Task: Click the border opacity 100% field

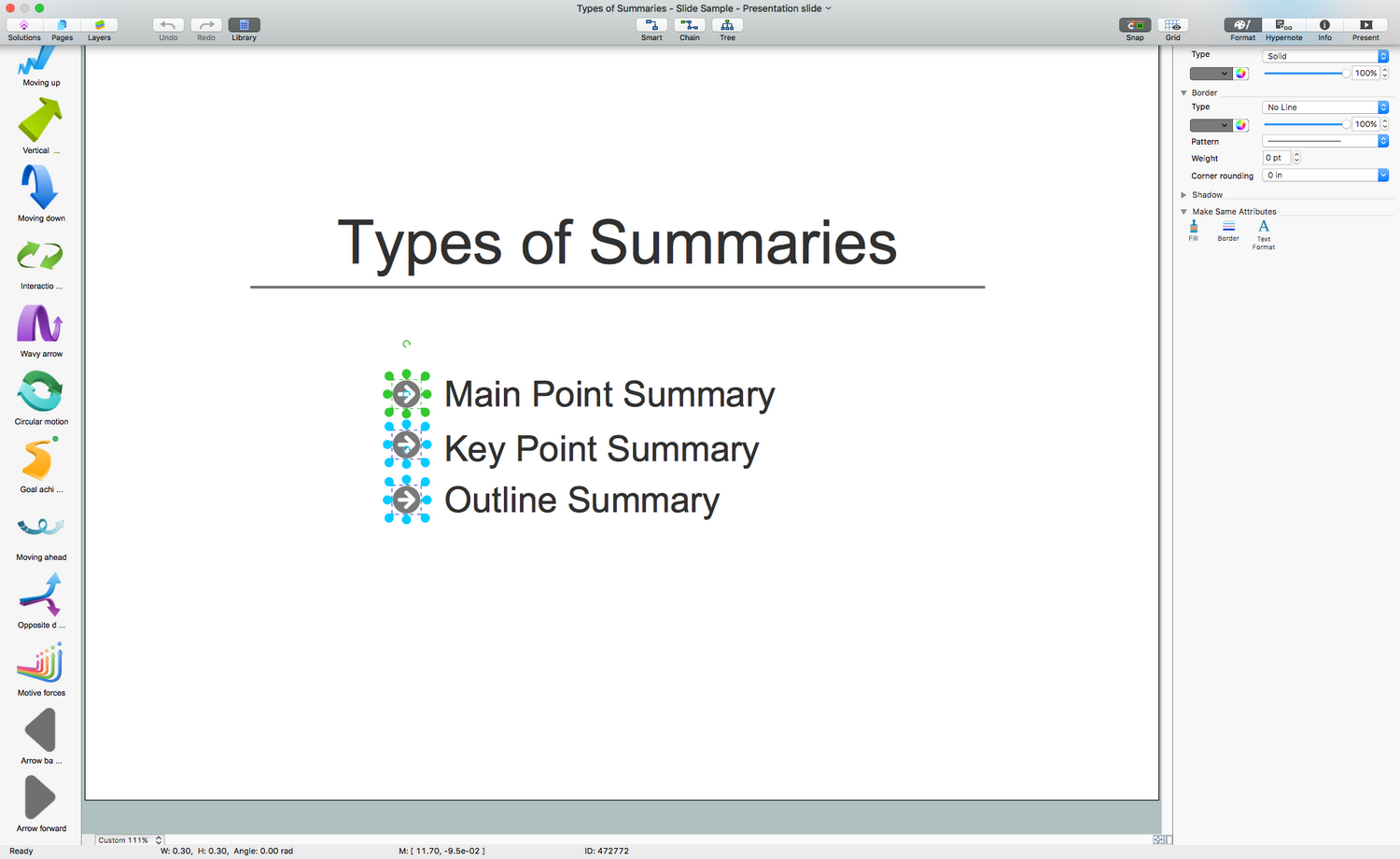Action: click(1365, 124)
